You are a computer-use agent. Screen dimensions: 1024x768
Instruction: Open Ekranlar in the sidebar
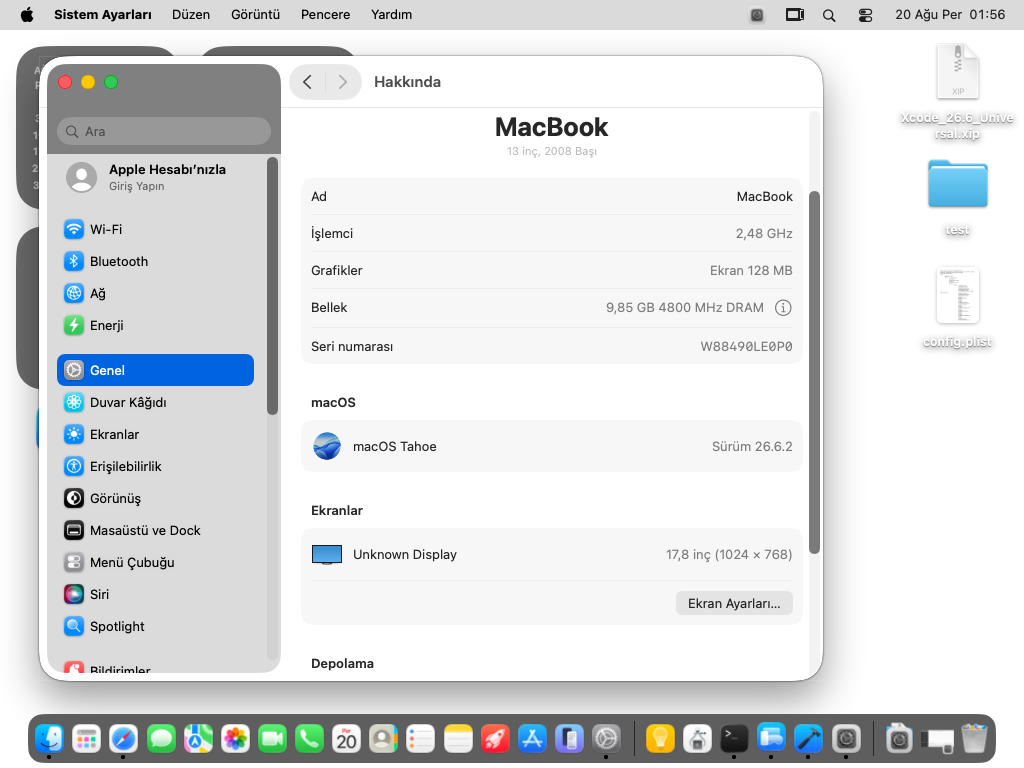pyautogui.click(x=155, y=434)
